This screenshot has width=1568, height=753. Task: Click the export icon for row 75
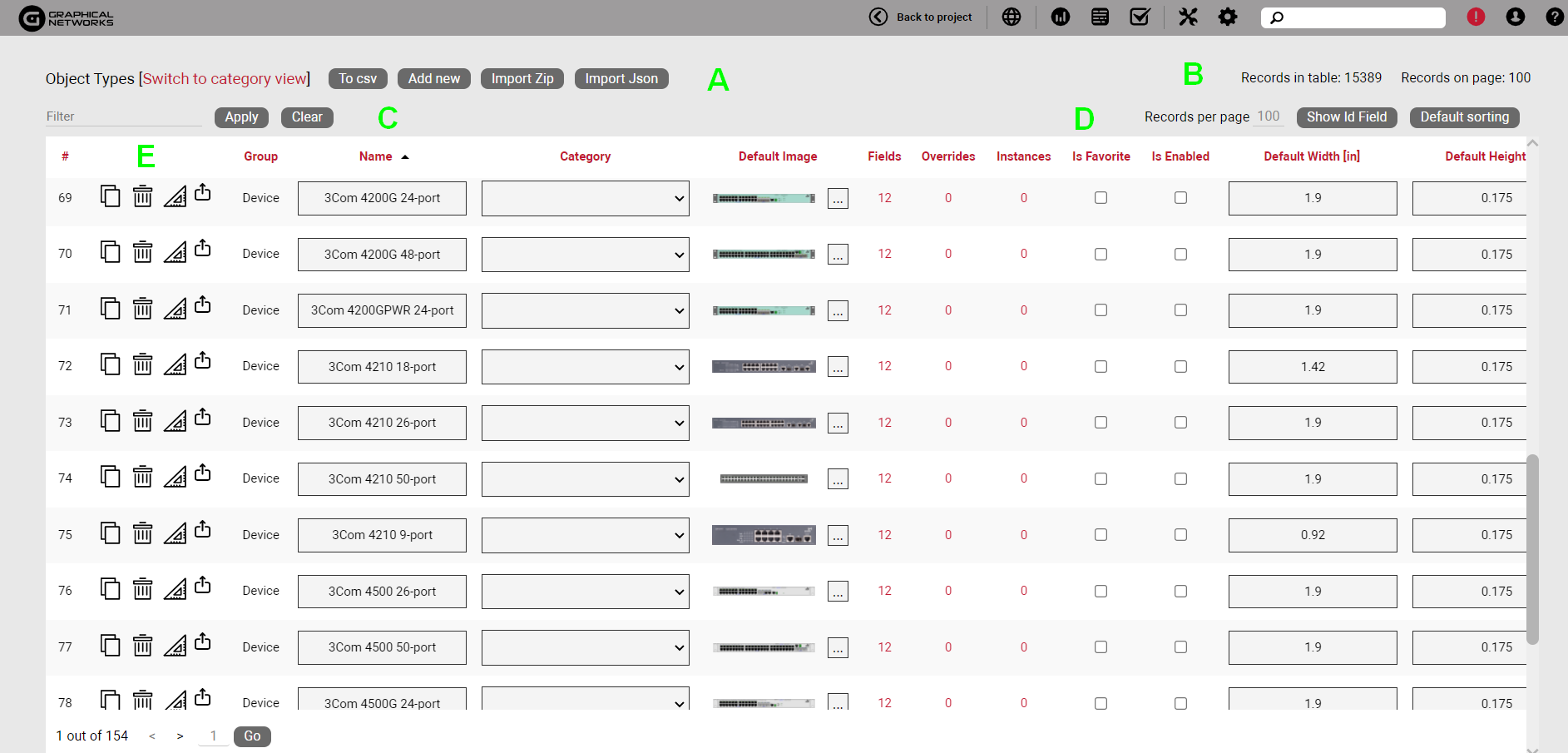point(202,529)
